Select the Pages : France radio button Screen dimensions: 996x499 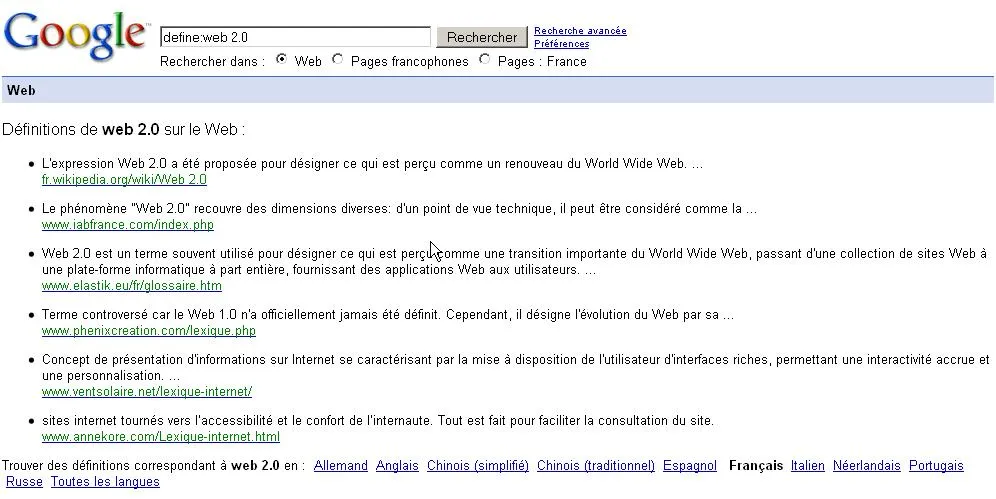point(485,59)
